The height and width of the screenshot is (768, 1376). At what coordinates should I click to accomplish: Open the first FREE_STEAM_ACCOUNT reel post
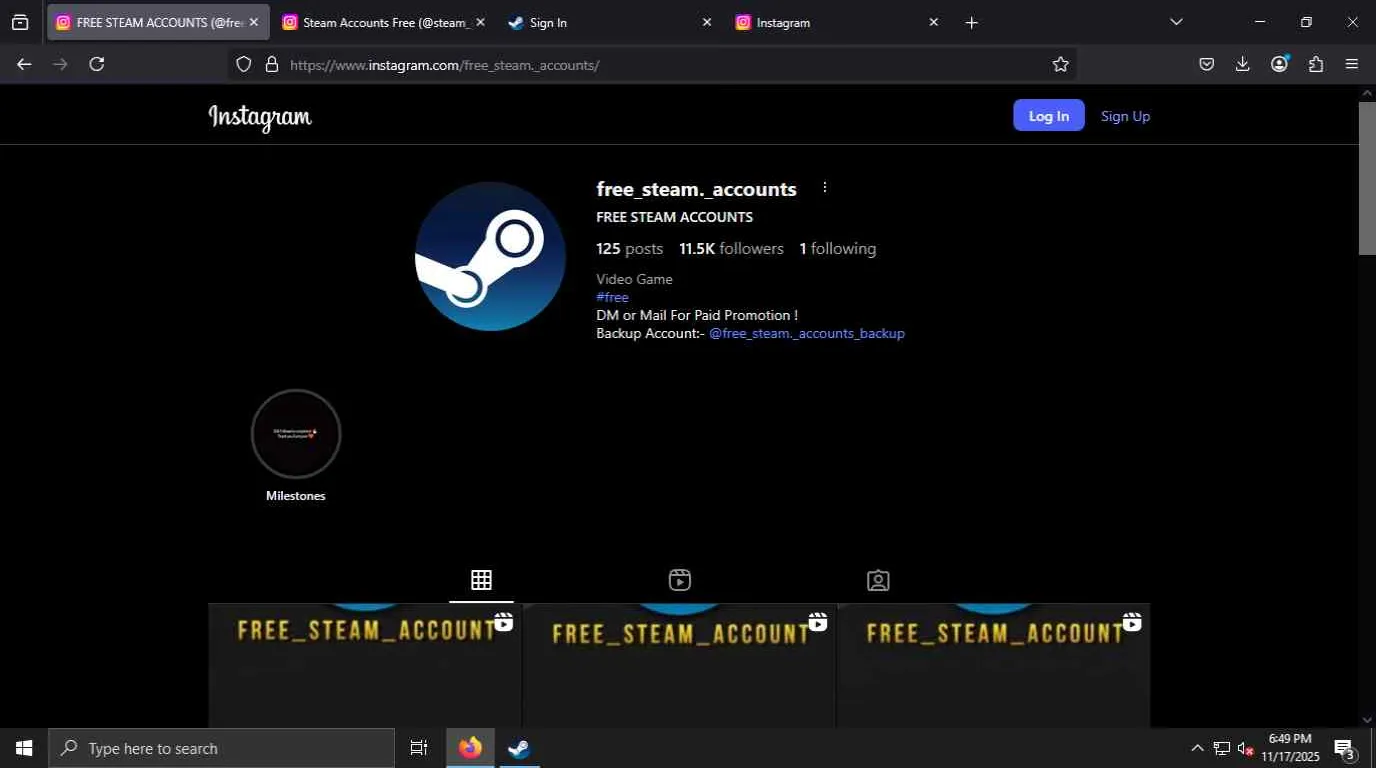point(365,665)
